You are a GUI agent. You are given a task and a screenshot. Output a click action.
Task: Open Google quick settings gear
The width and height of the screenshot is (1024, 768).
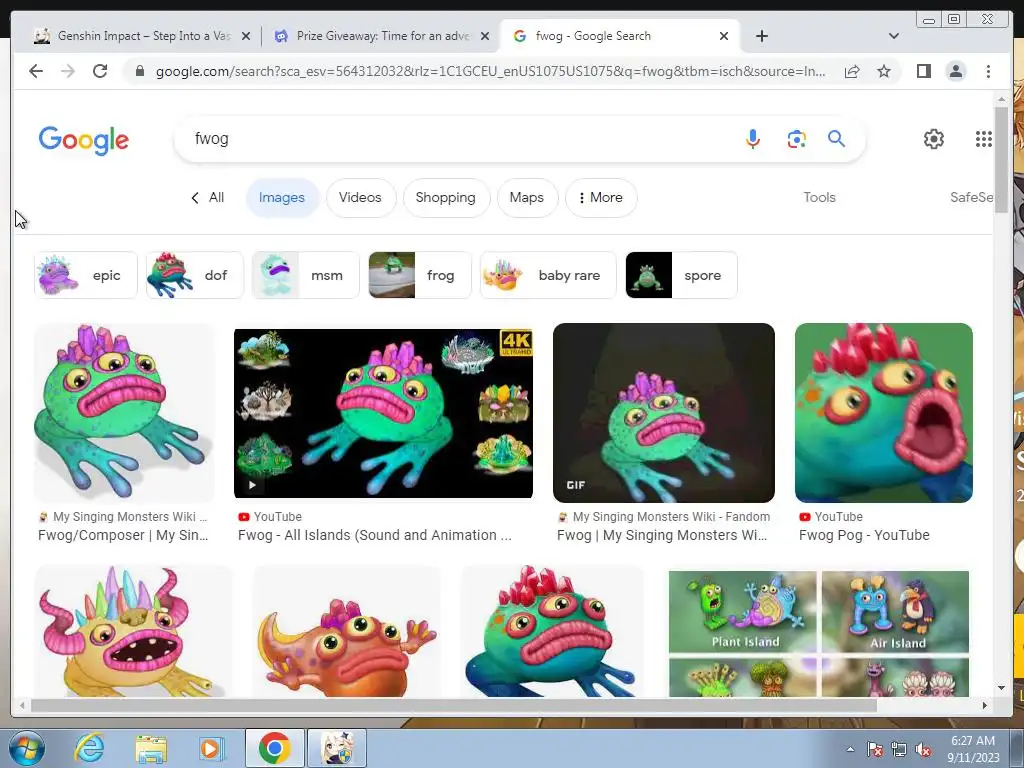(934, 138)
